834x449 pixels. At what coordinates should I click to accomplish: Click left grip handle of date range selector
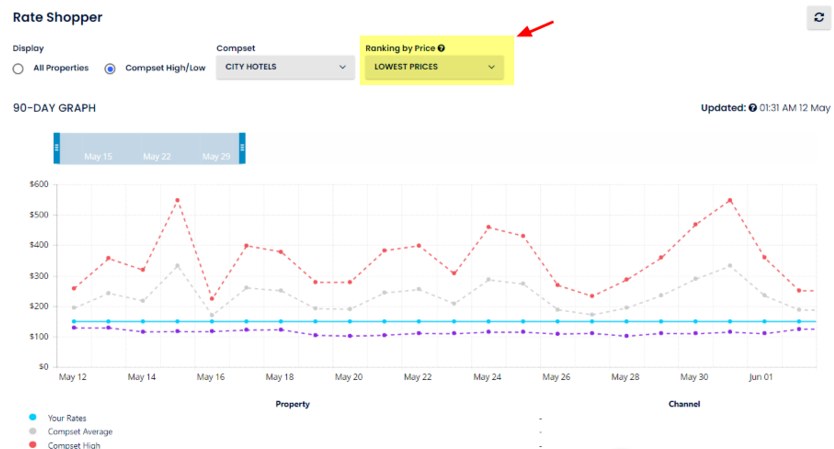57,148
